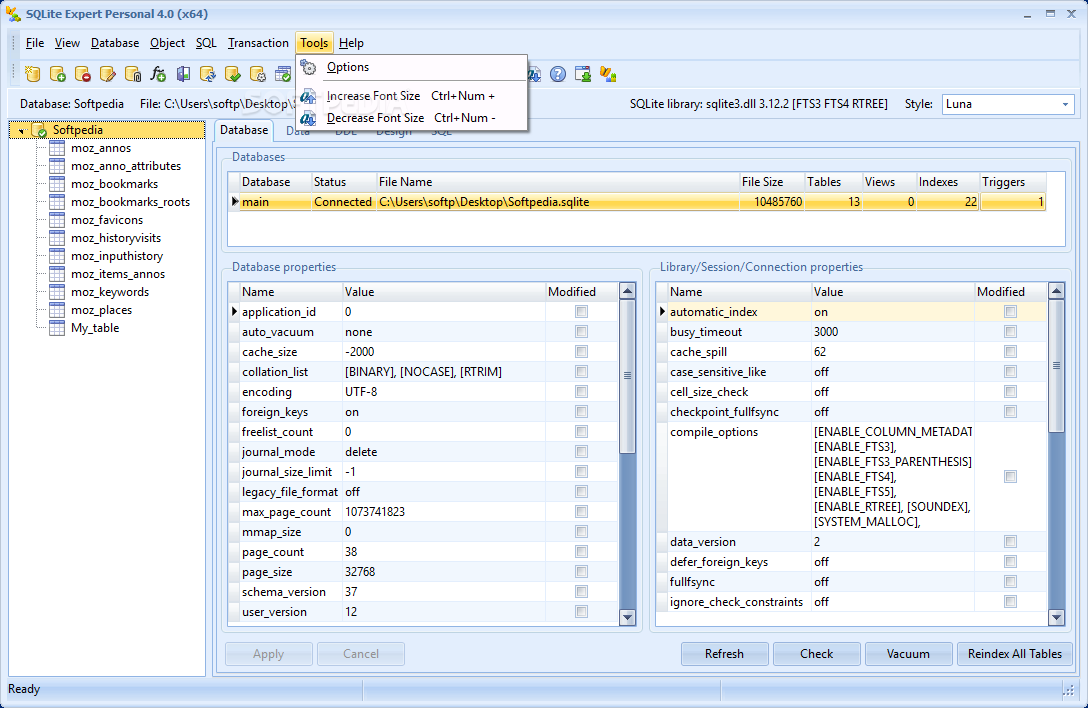The height and width of the screenshot is (708, 1088).
Task: Switch to the Database tab
Action: (244, 130)
